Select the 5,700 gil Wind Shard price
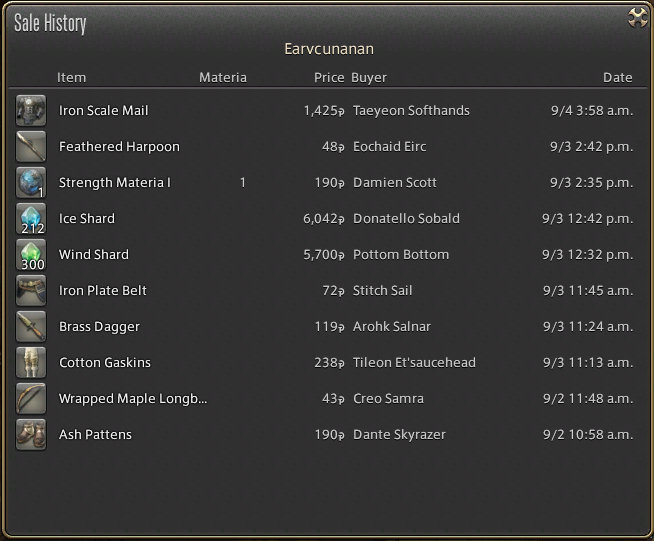Screen dimensions: 654x541 coord(323,255)
